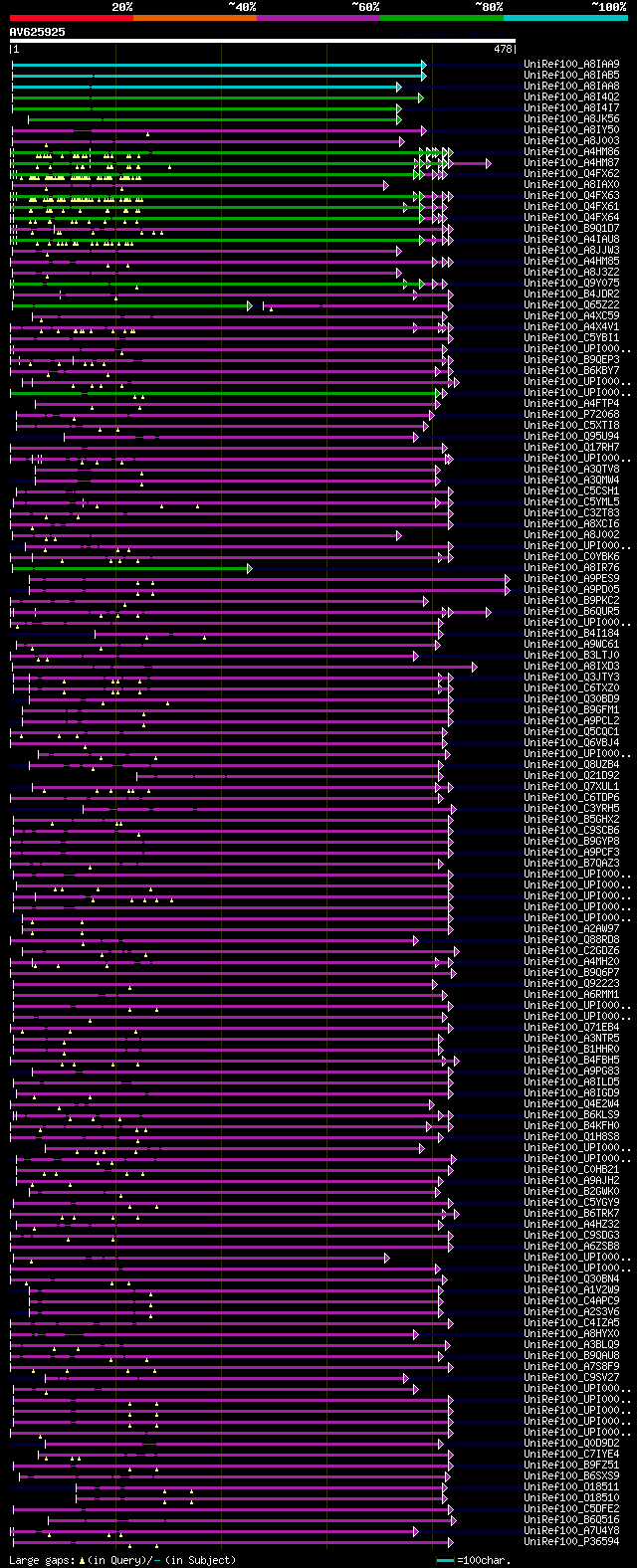The height and width of the screenshot is (1568, 637).
Task: Click UniRef100_C9SV27 label
Action: tap(571, 1377)
